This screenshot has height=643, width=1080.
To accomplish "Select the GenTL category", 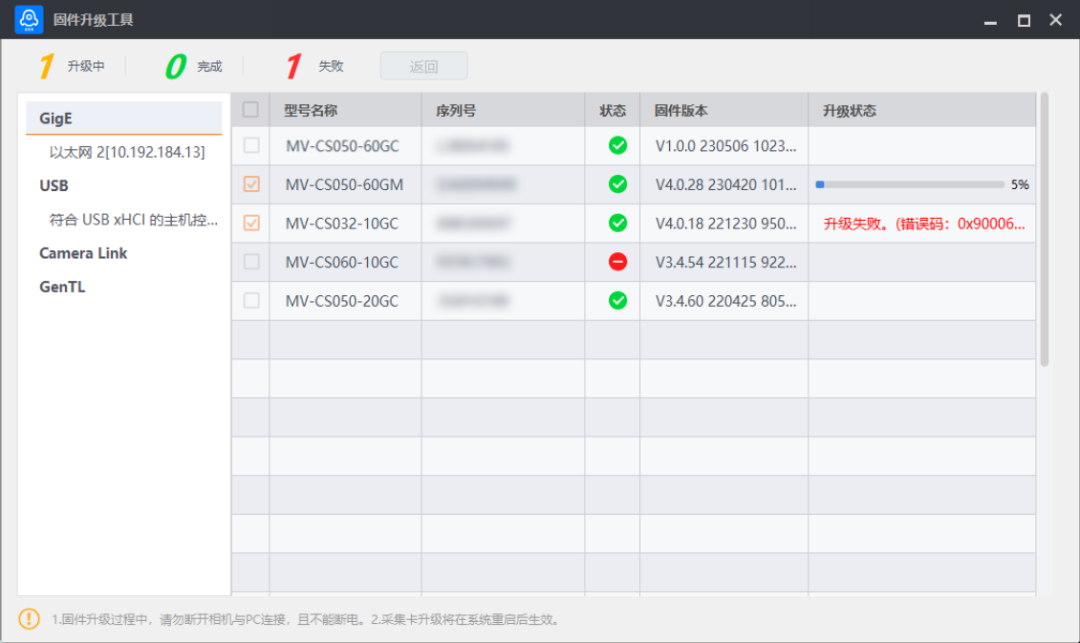I will click(62, 287).
